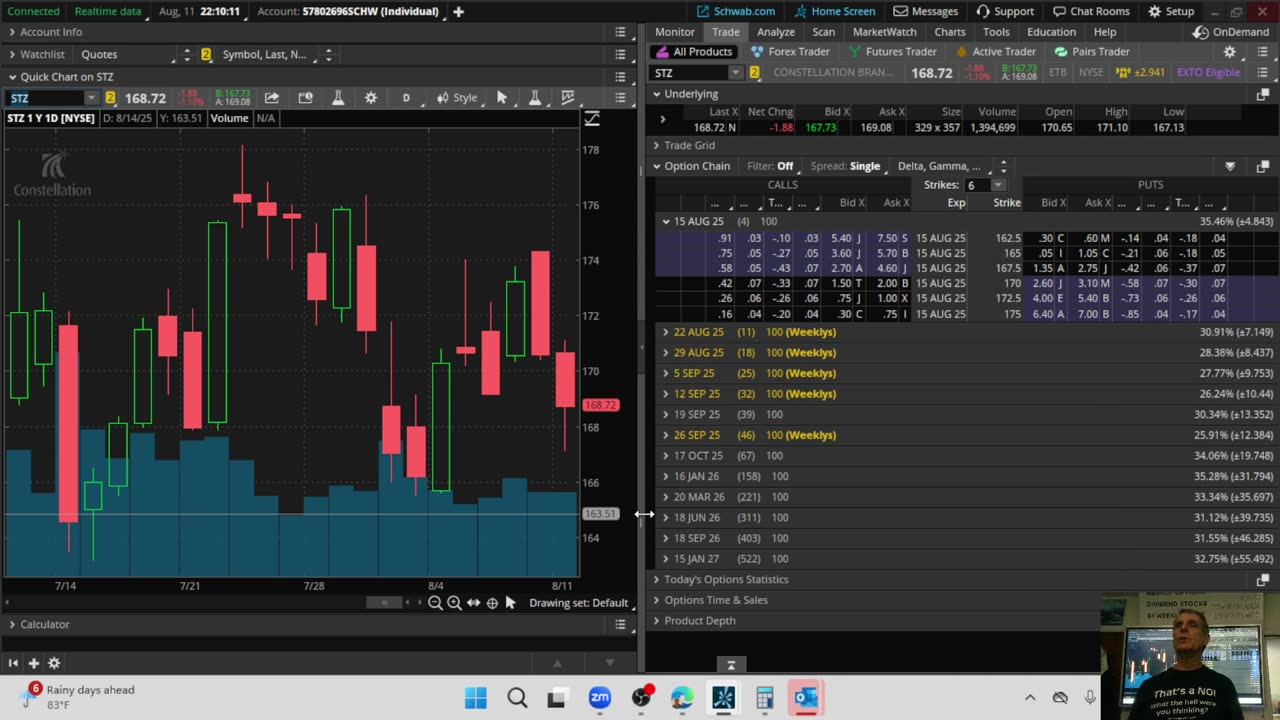Image resolution: width=1280 pixels, height=720 pixels.
Task: Open the D timeframe dropdown on chart
Action: (x=406, y=97)
